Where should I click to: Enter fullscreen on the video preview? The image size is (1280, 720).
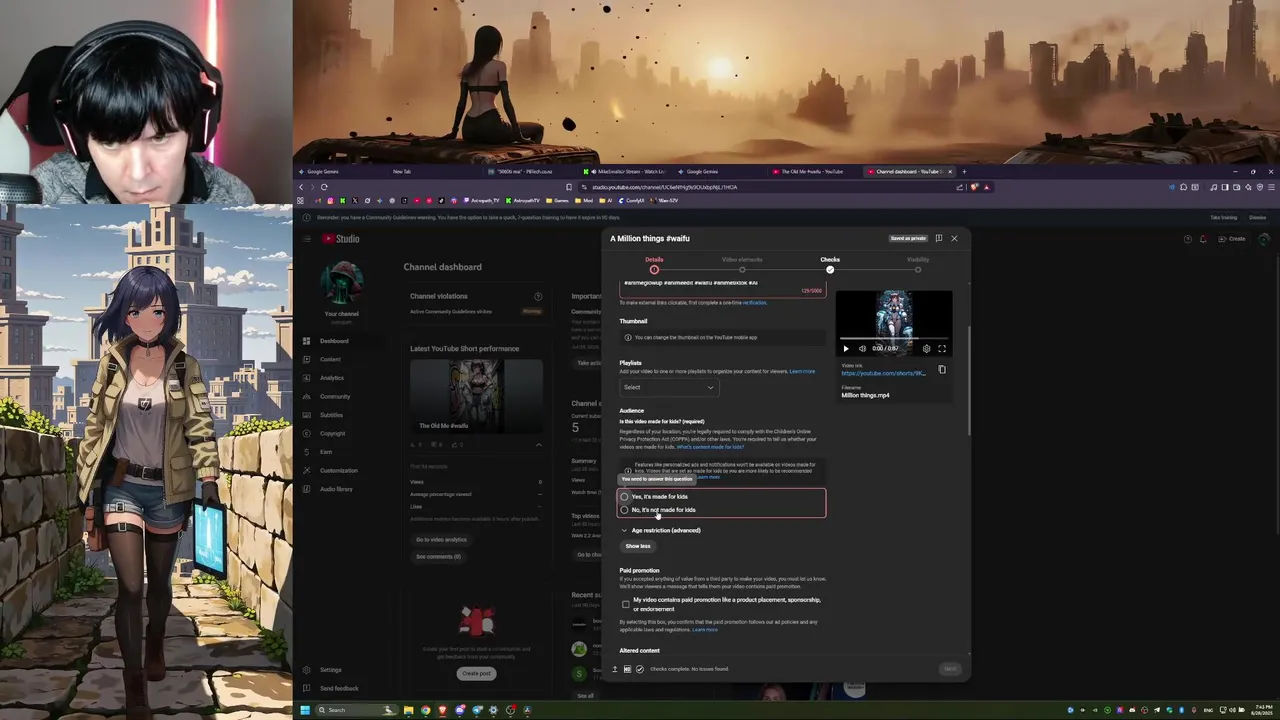(x=941, y=349)
